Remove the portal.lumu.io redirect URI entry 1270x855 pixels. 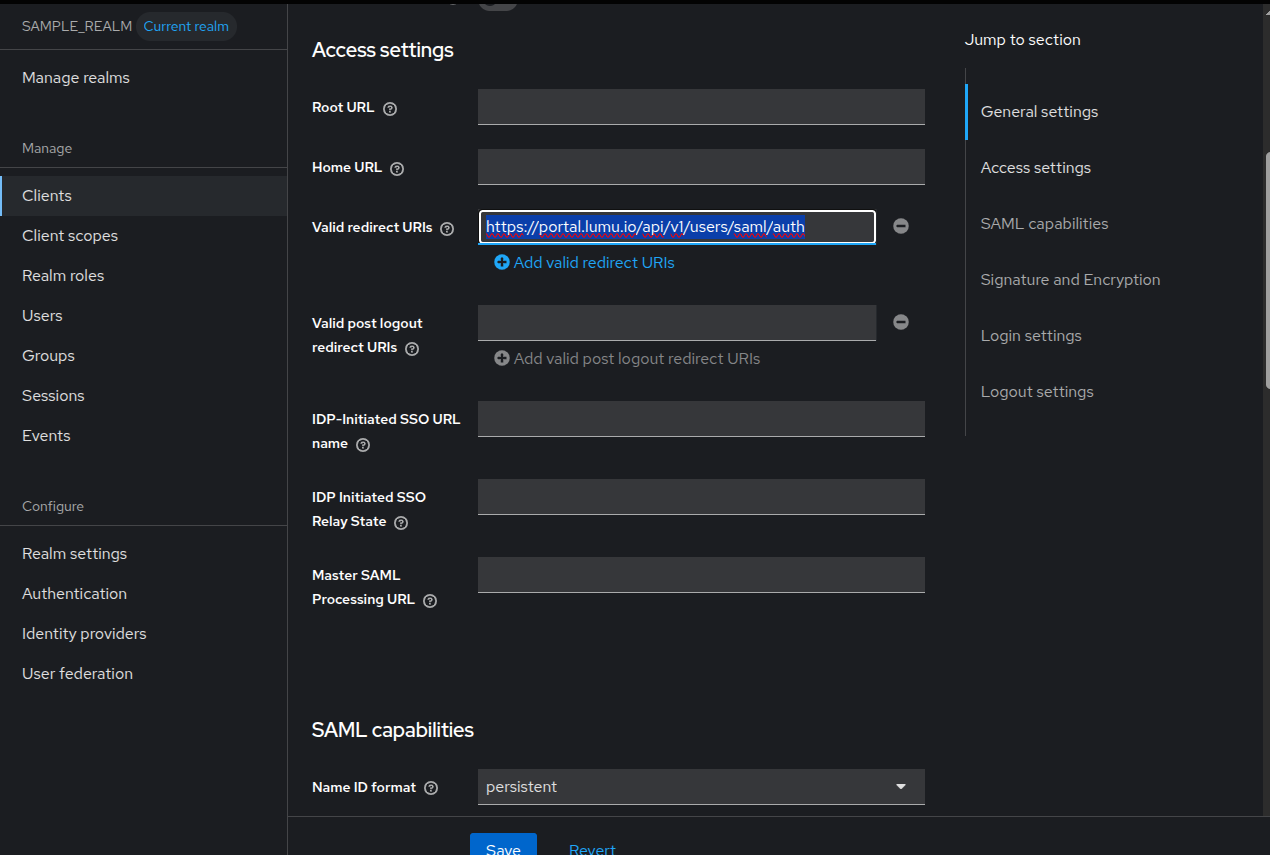point(900,227)
